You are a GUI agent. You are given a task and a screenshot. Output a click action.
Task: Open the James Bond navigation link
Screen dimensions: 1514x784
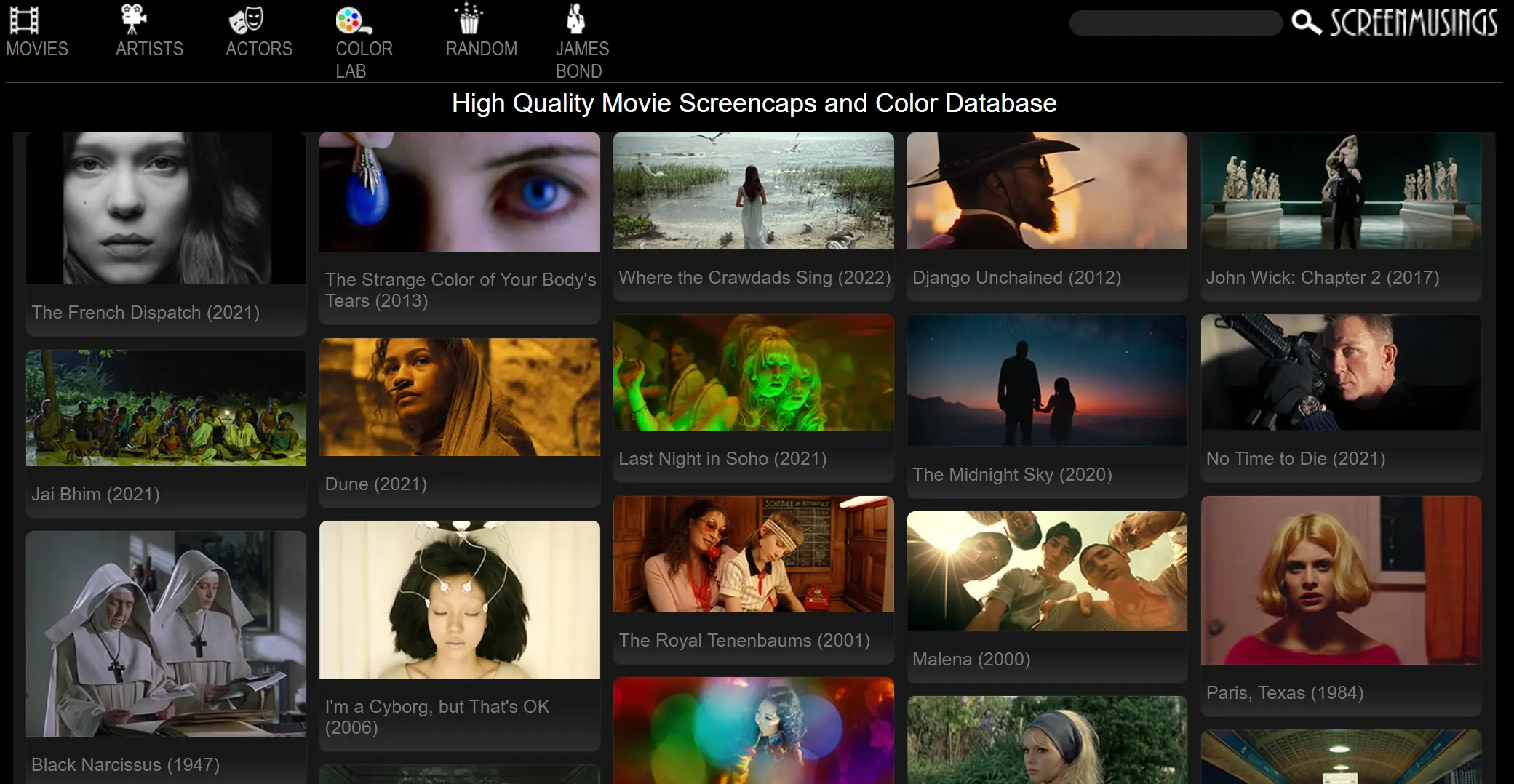(581, 60)
